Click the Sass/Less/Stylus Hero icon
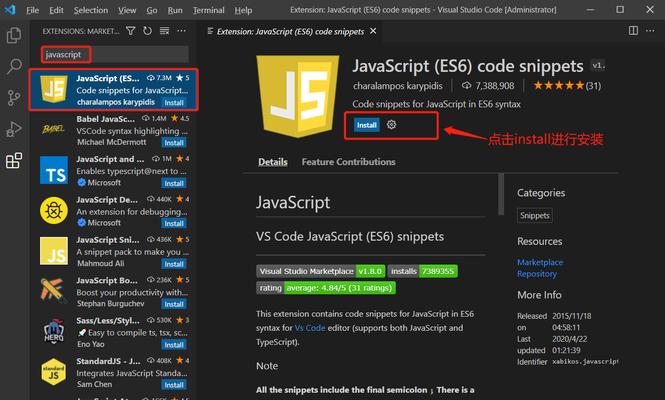Viewport: 665px width, 400px height. click(x=54, y=331)
